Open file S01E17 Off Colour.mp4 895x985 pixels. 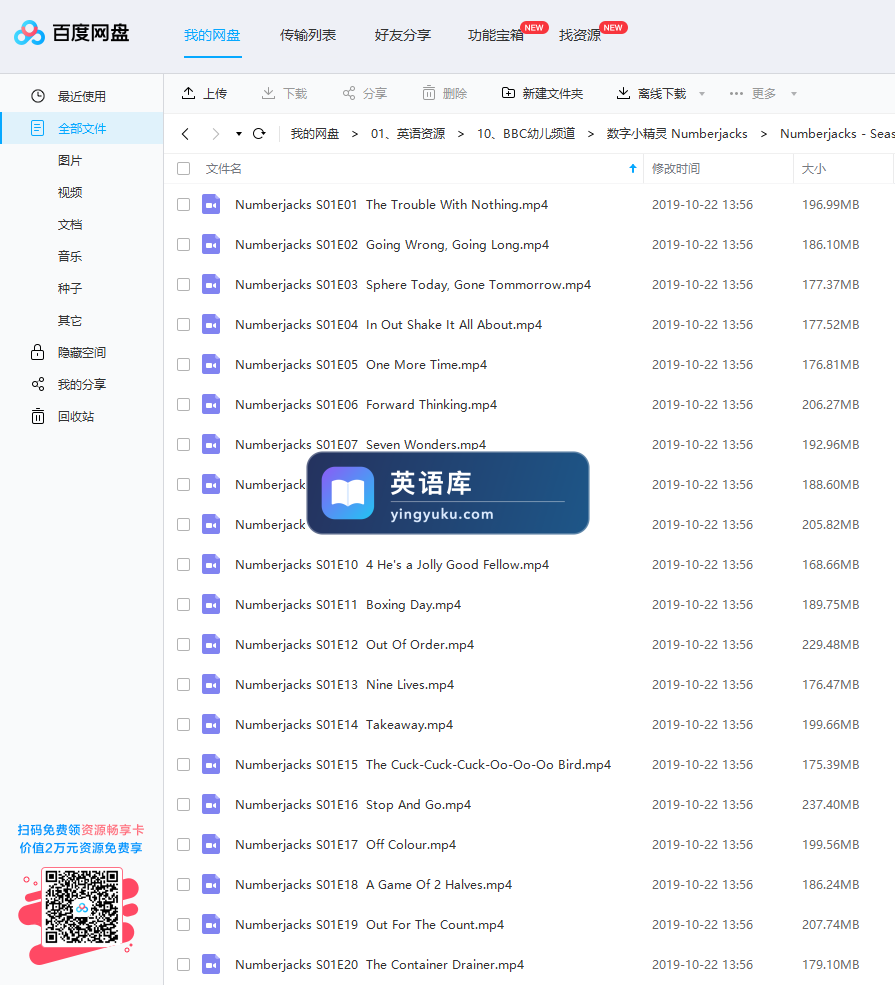click(345, 844)
